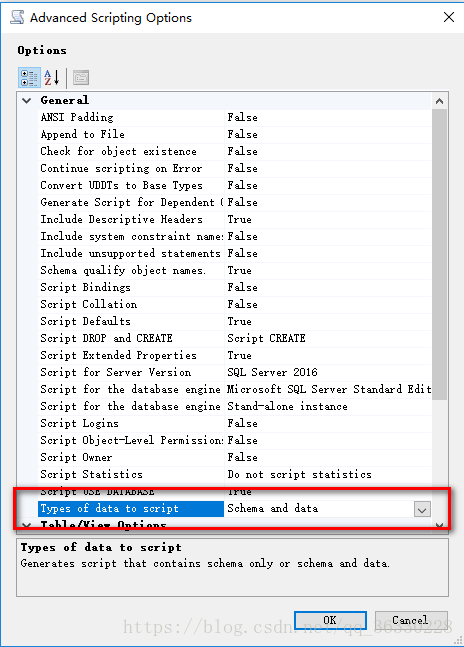Click the Categorized view icon

pos(29,78)
